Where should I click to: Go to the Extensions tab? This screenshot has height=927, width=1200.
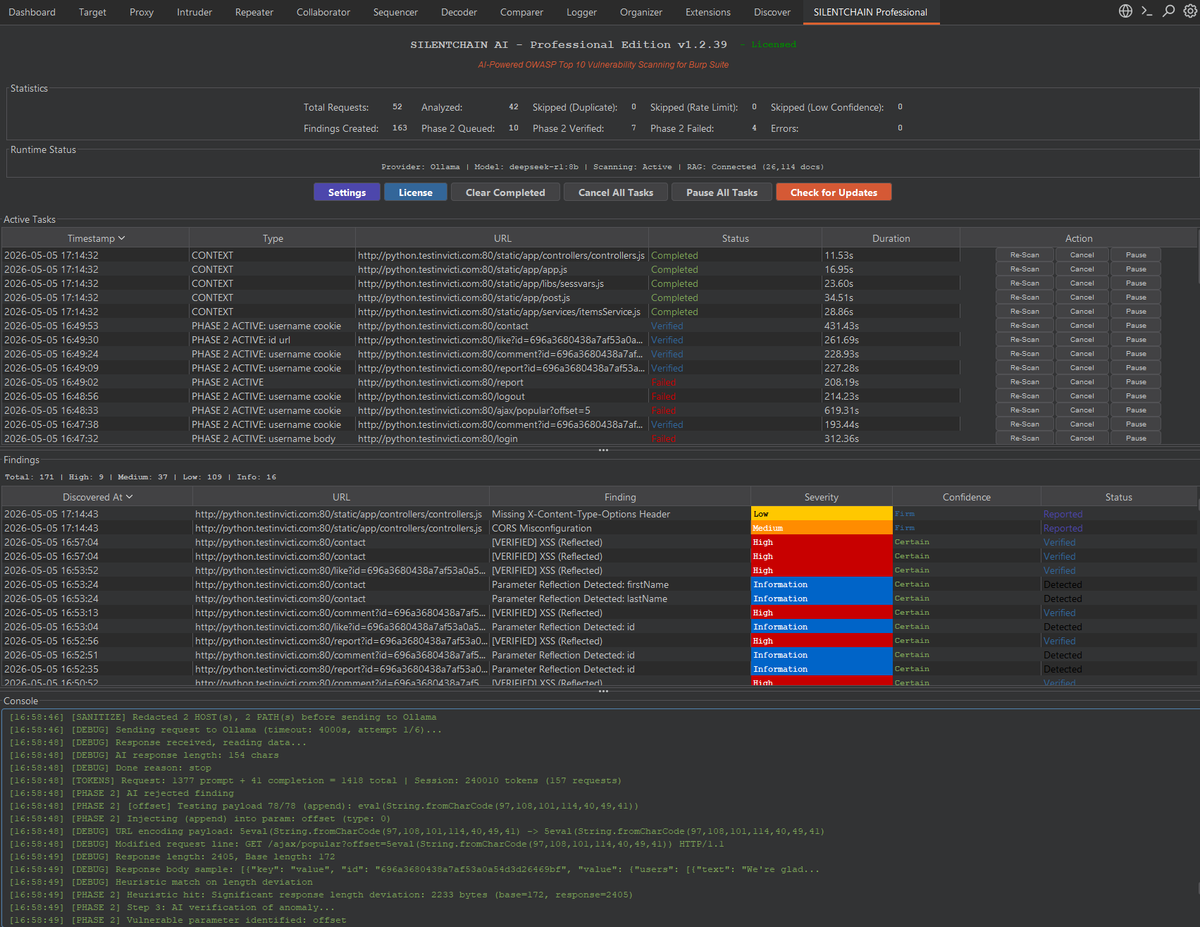tap(708, 12)
